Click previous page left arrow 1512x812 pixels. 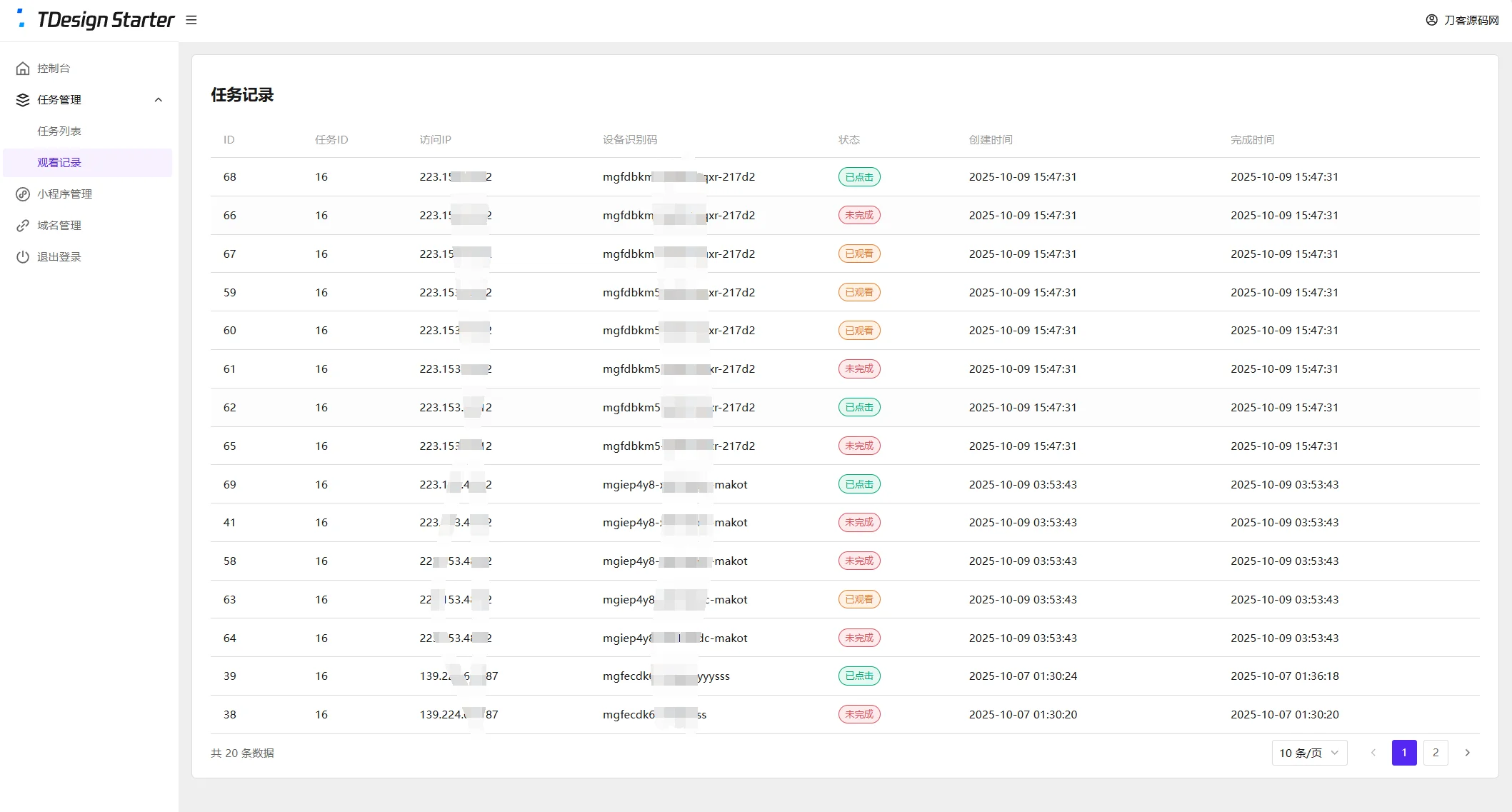(x=1372, y=753)
